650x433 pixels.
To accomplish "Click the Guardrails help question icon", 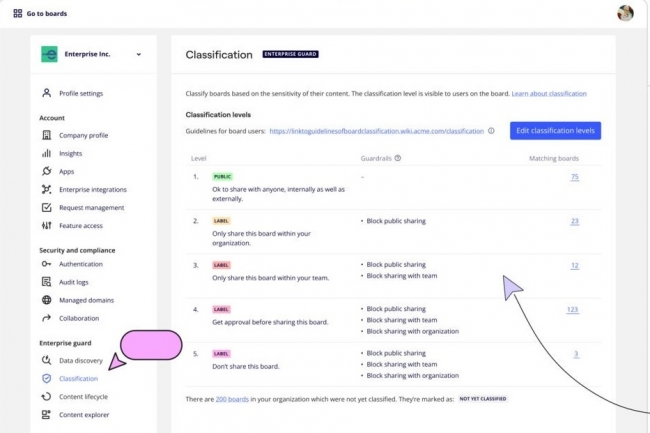I will click(x=398, y=158).
